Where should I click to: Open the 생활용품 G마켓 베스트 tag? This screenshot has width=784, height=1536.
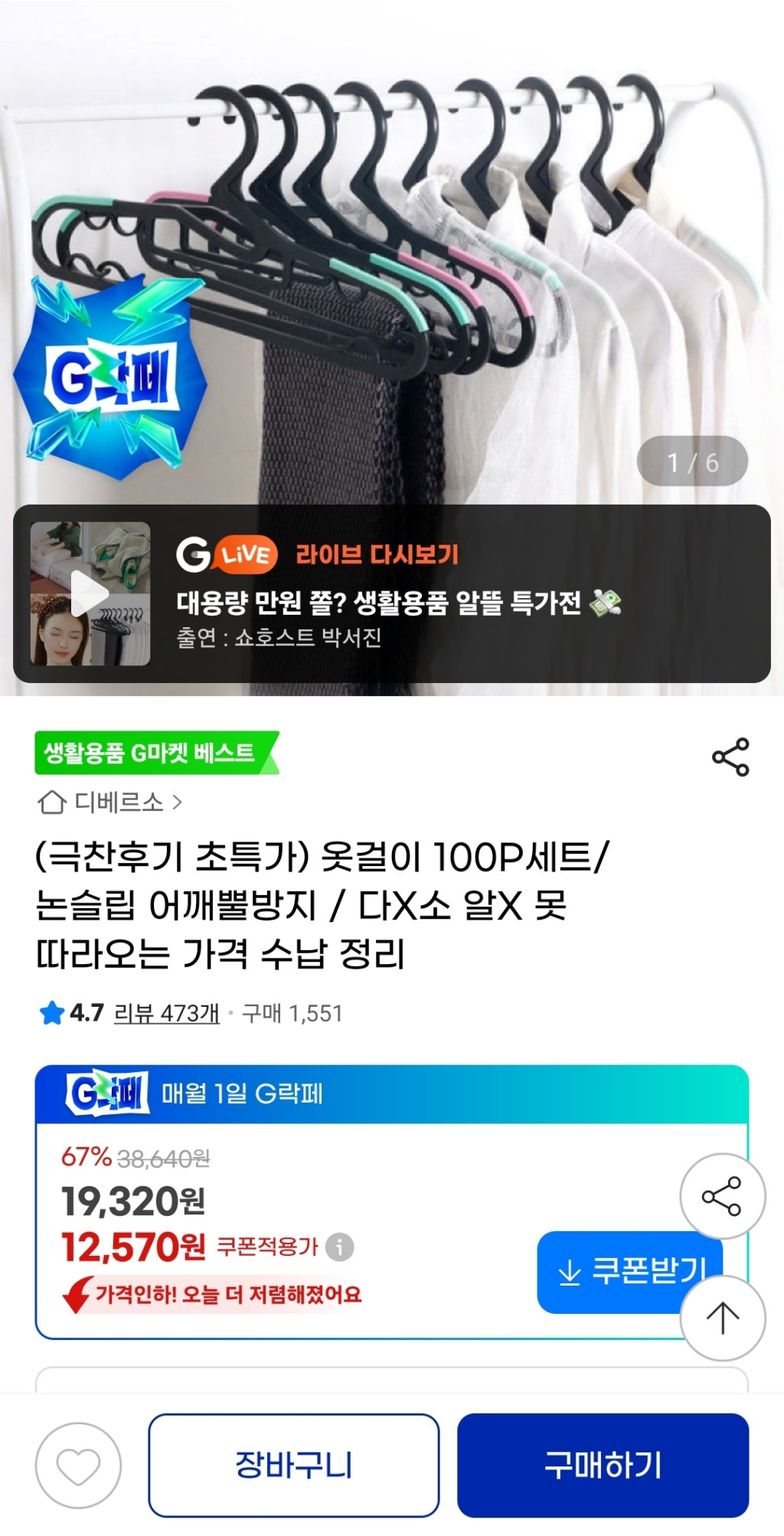point(156,753)
